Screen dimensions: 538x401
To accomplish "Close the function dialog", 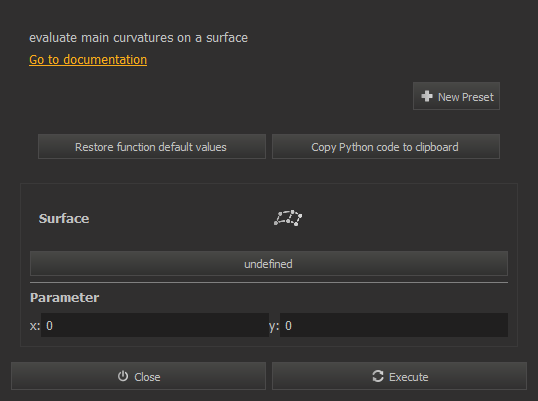I will [x=138, y=376].
